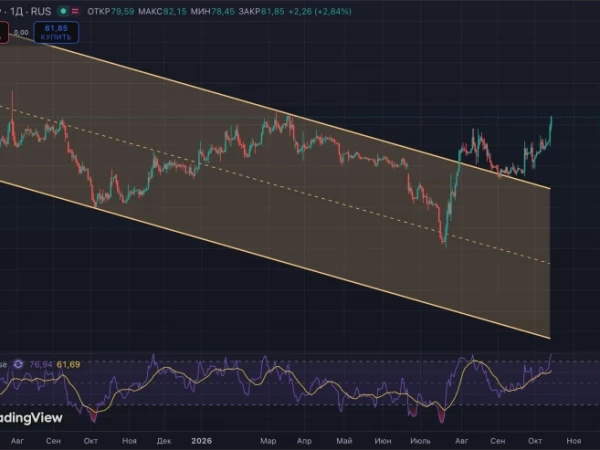The height and width of the screenshot is (450, 600).
Task: Click the Июль month label on the time axis
Action: (421, 441)
